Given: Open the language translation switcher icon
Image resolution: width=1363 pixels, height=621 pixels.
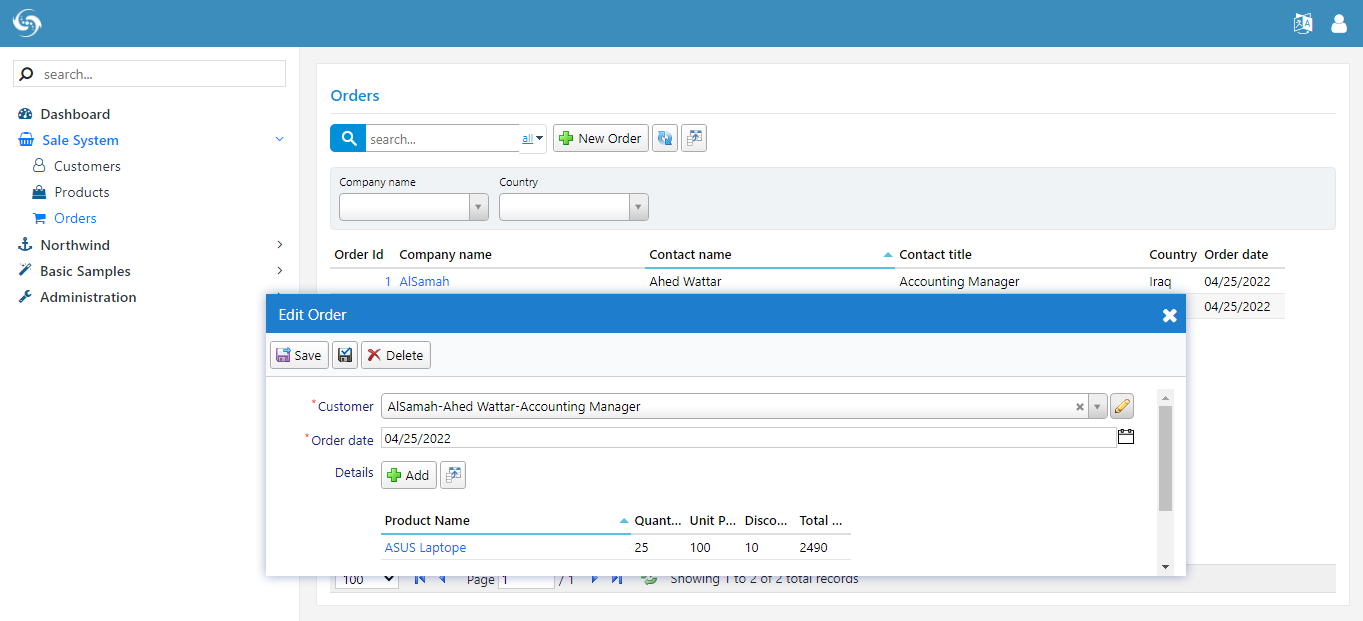Looking at the screenshot, I should pos(1302,24).
